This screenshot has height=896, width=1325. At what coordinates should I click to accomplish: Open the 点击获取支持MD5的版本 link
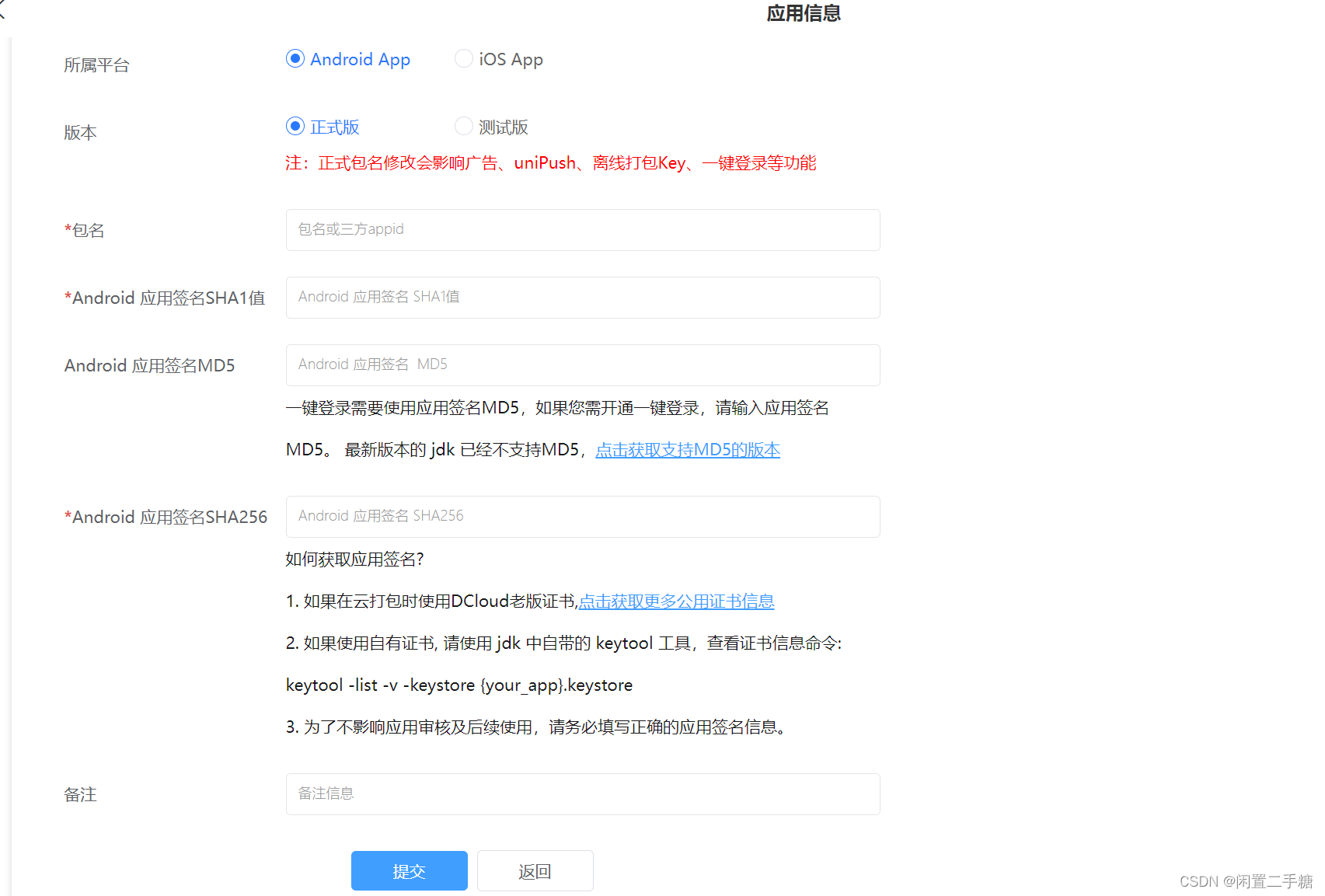pyautogui.click(x=687, y=449)
